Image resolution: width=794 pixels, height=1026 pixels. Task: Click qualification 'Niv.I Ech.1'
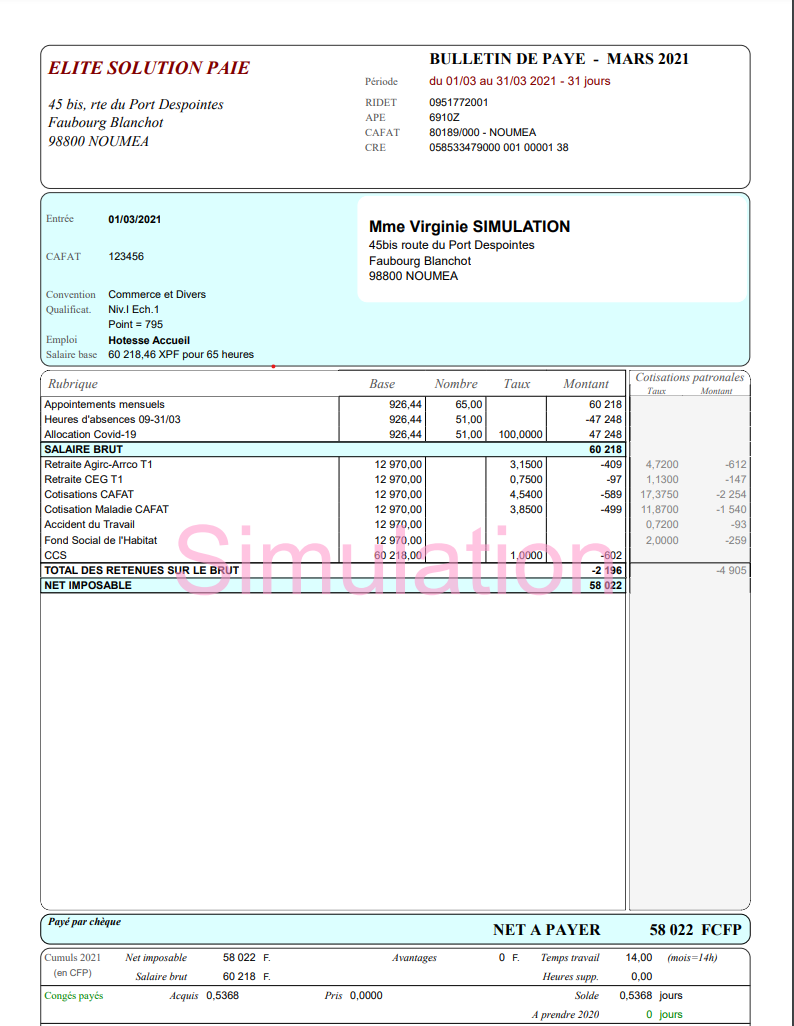[x=134, y=310]
